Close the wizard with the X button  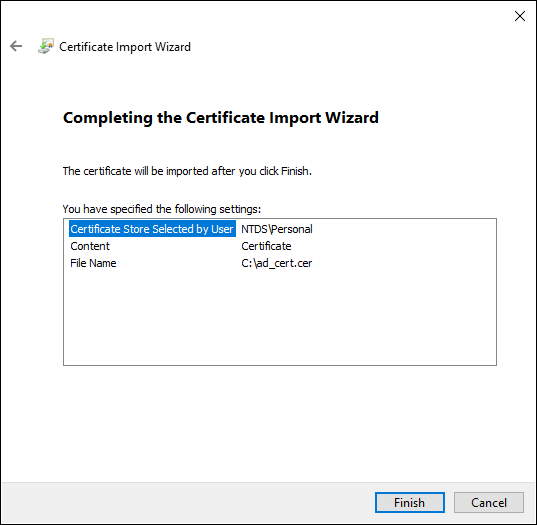(520, 16)
